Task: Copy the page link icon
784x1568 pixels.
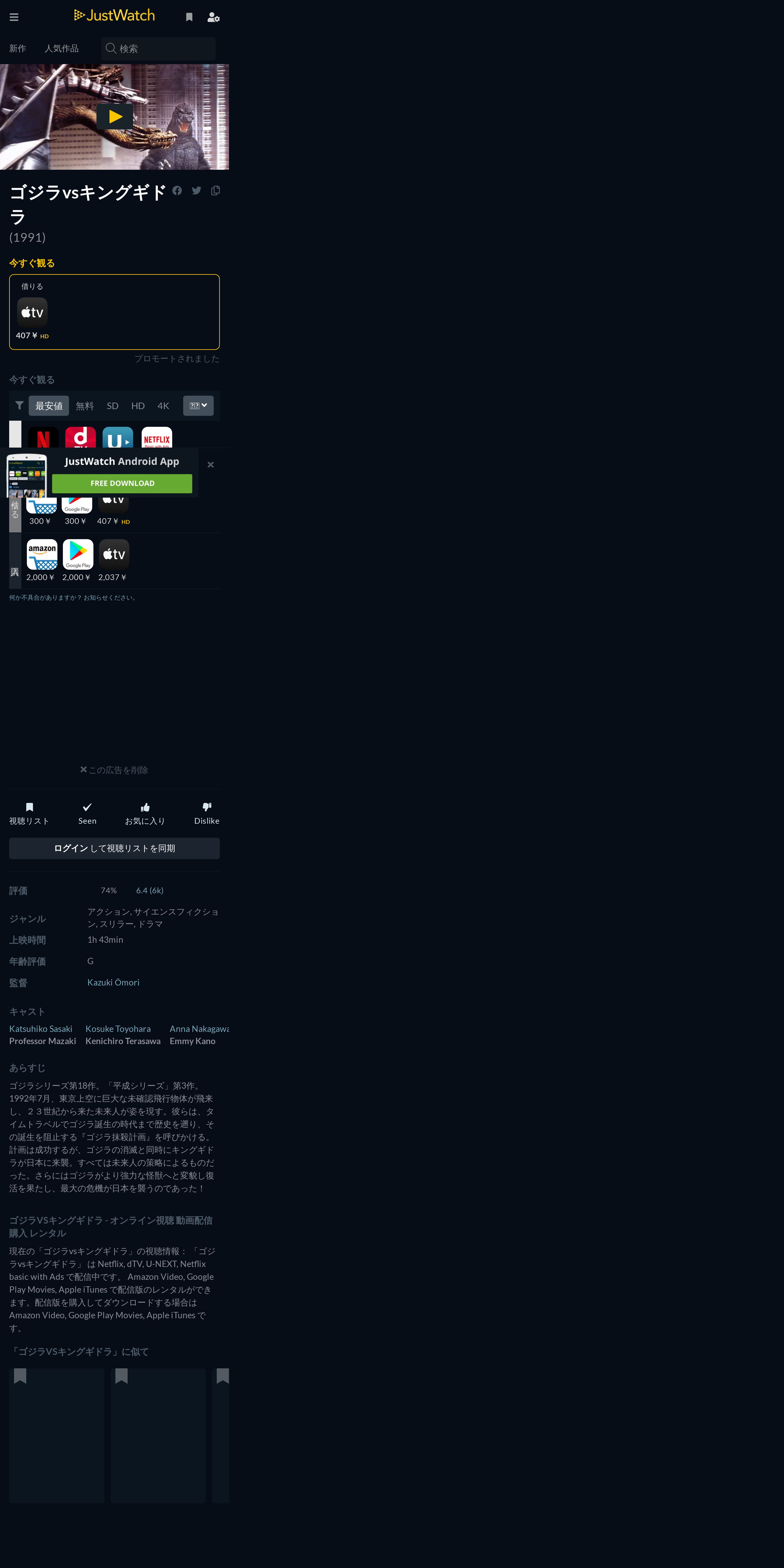Action: pyautogui.click(x=216, y=191)
